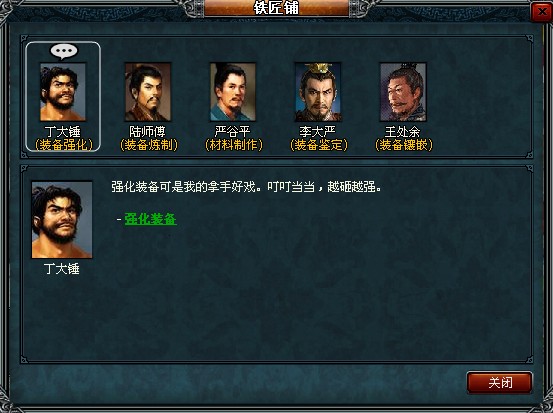This screenshot has width=553, height=413.
Task: Click the 严谷平 name text
Action: coord(232,132)
